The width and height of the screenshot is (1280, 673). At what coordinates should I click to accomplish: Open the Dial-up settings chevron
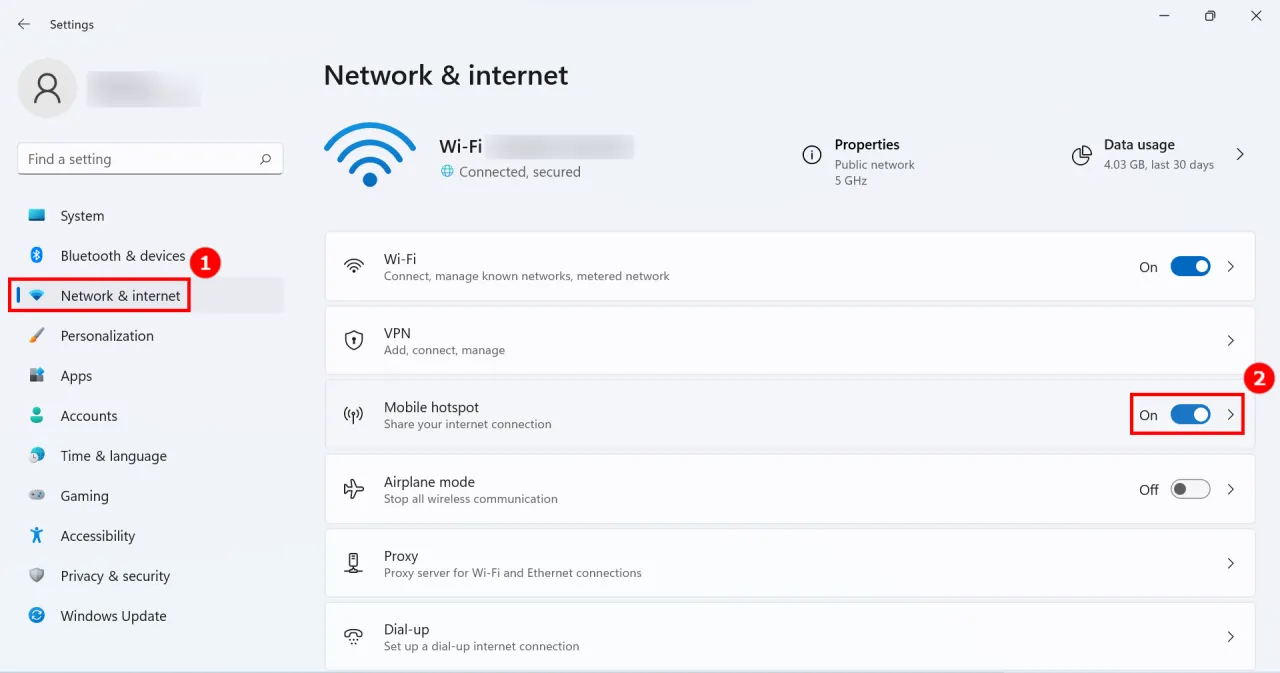[1231, 636]
